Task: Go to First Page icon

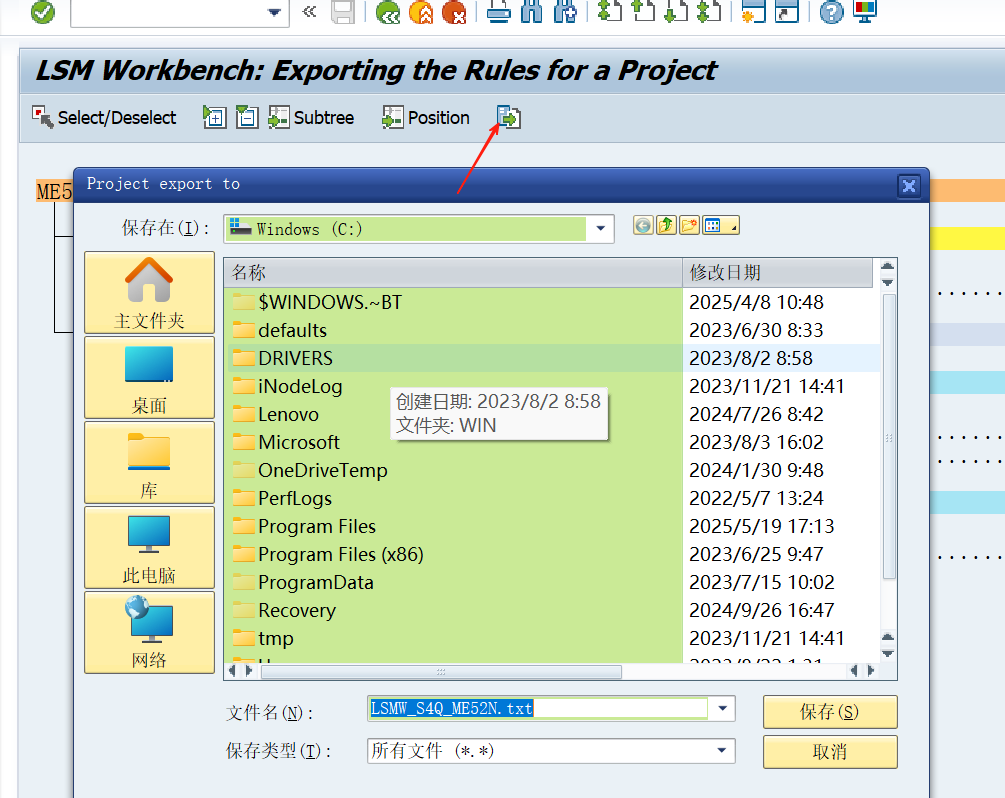Action: coord(610,12)
